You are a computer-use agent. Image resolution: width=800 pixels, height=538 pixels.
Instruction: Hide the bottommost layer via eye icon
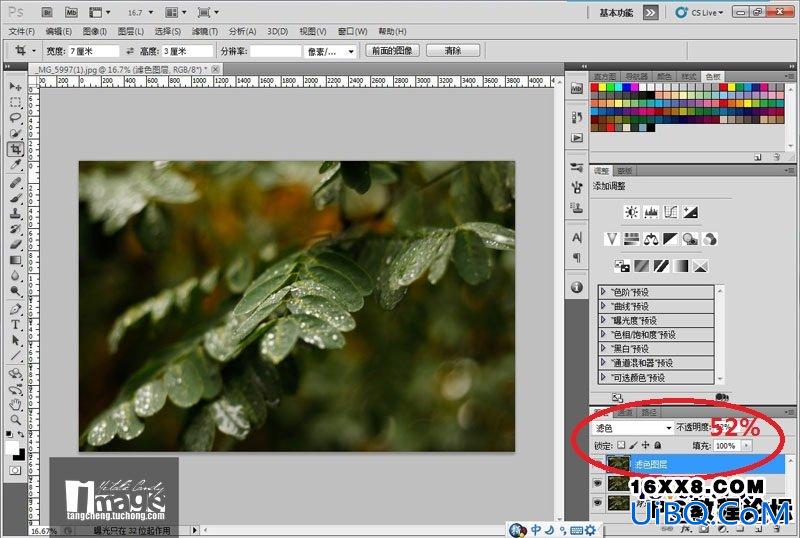click(597, 502)
